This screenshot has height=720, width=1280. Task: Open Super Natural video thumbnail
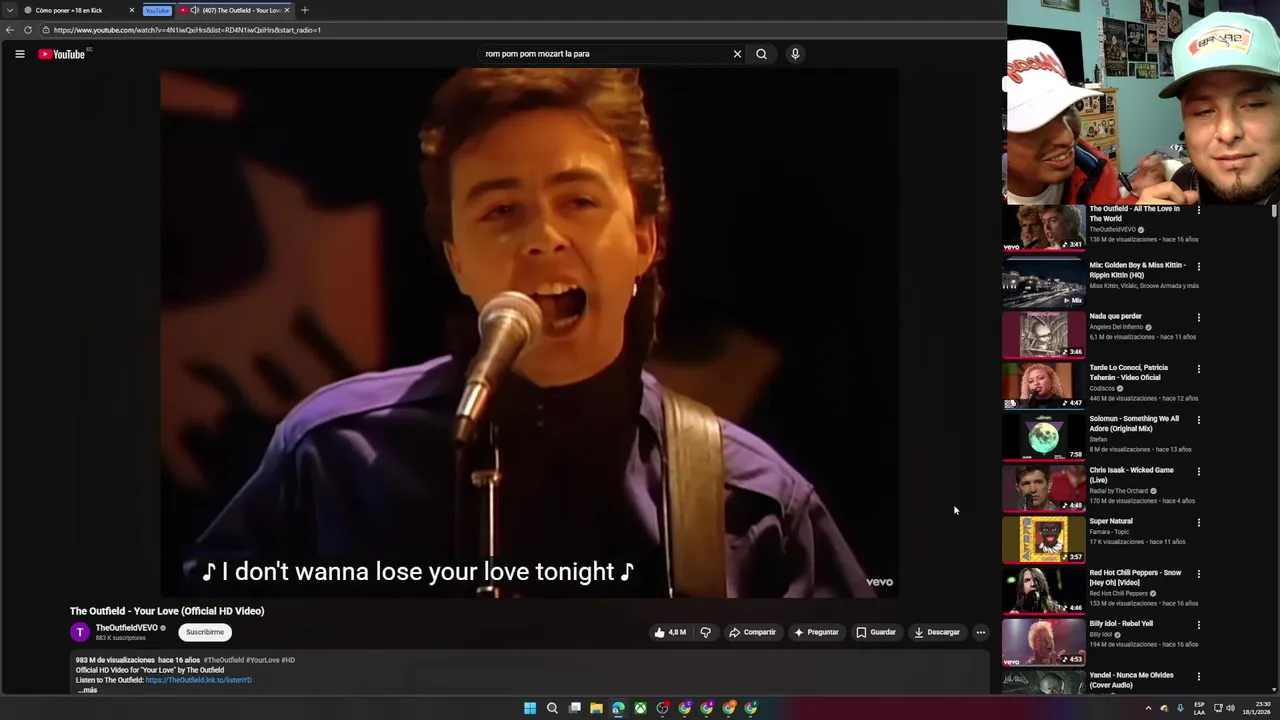click(1044, 539)
